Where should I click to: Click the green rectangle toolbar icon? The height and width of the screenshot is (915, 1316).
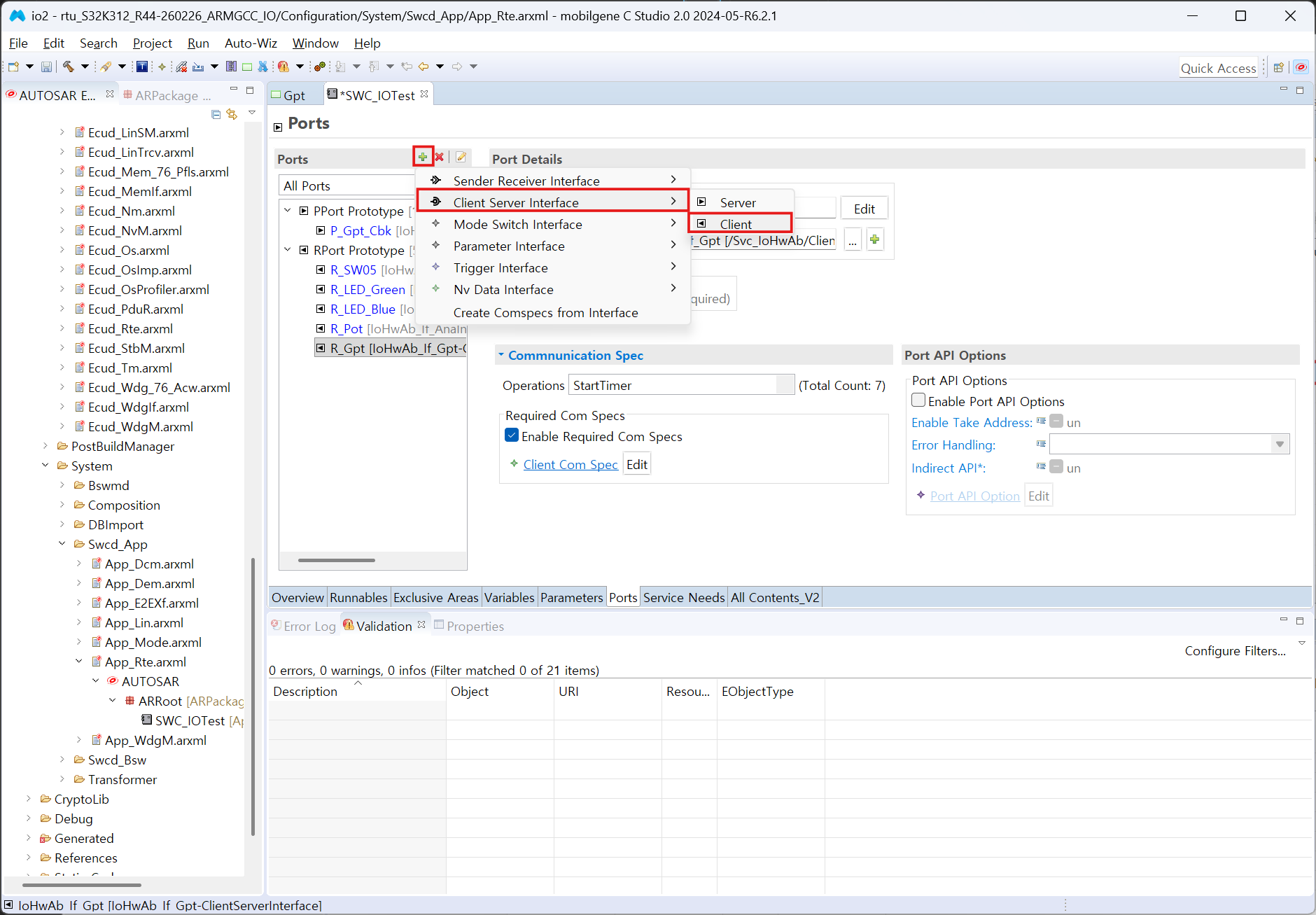(x=247, y=67)
